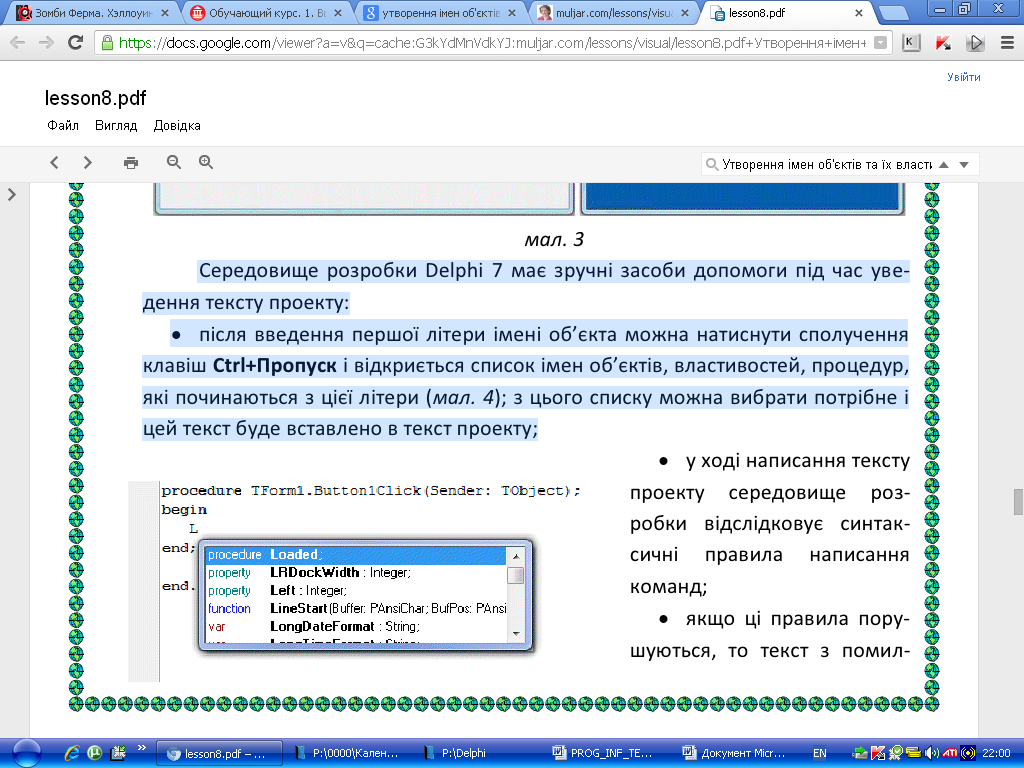Click the play-arrow extension icon
Screen dimensions: 1024x768
(x=975, y=43)
